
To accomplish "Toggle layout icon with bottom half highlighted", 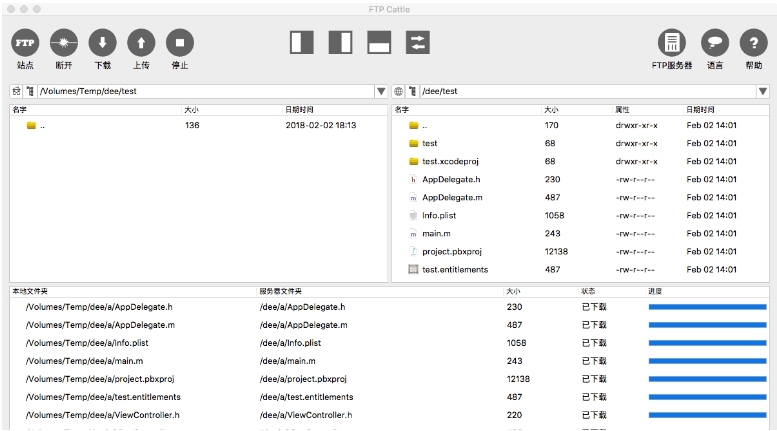I will pyautogui.click(x=379, y=42).
